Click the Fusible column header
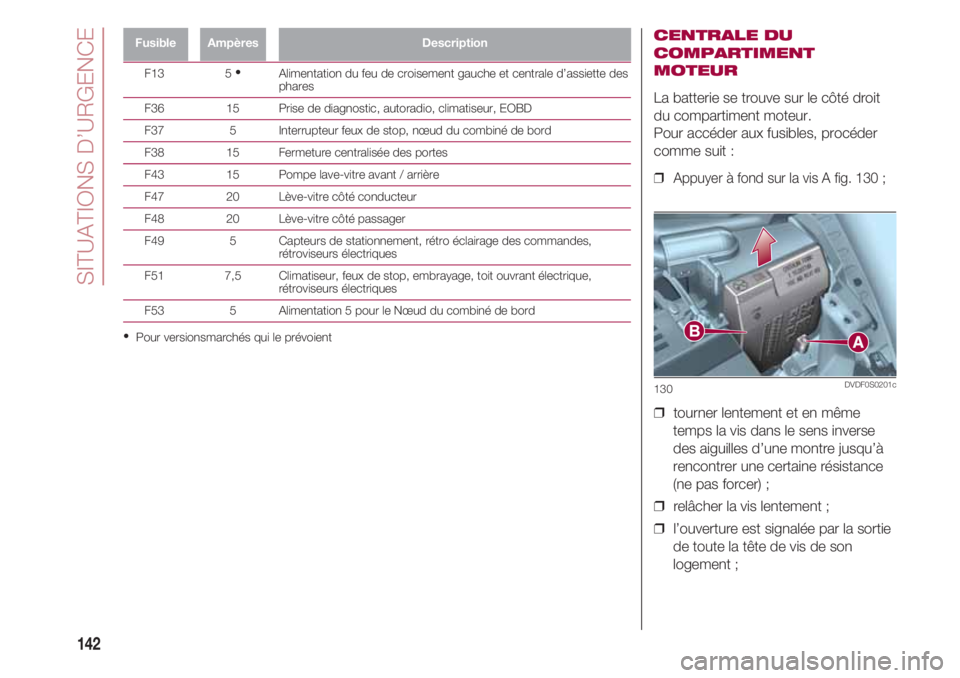Viewport: 960px width, 678px height. [156, 43]
